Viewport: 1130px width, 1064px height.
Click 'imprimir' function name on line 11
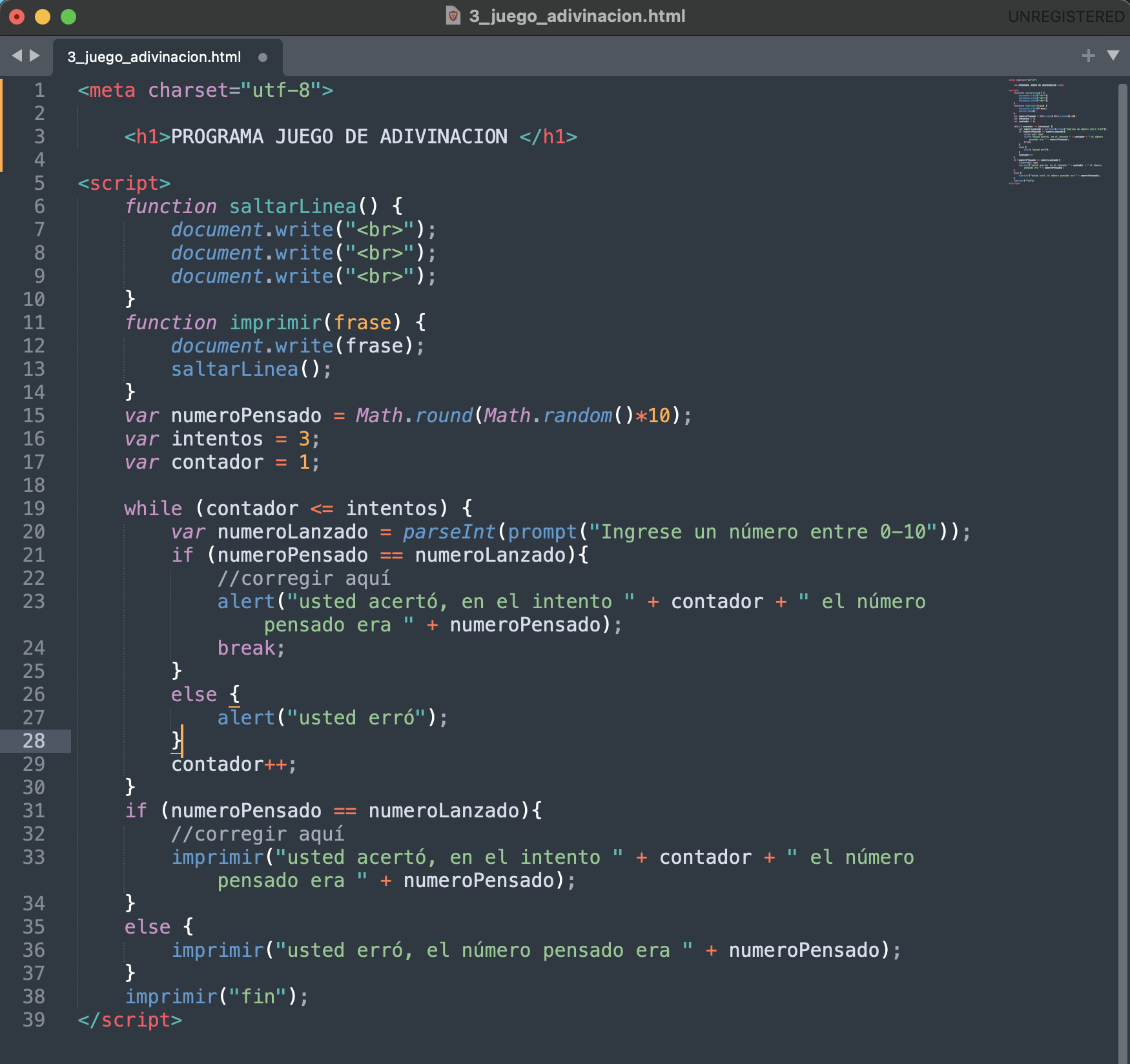[x=275, y=323]
